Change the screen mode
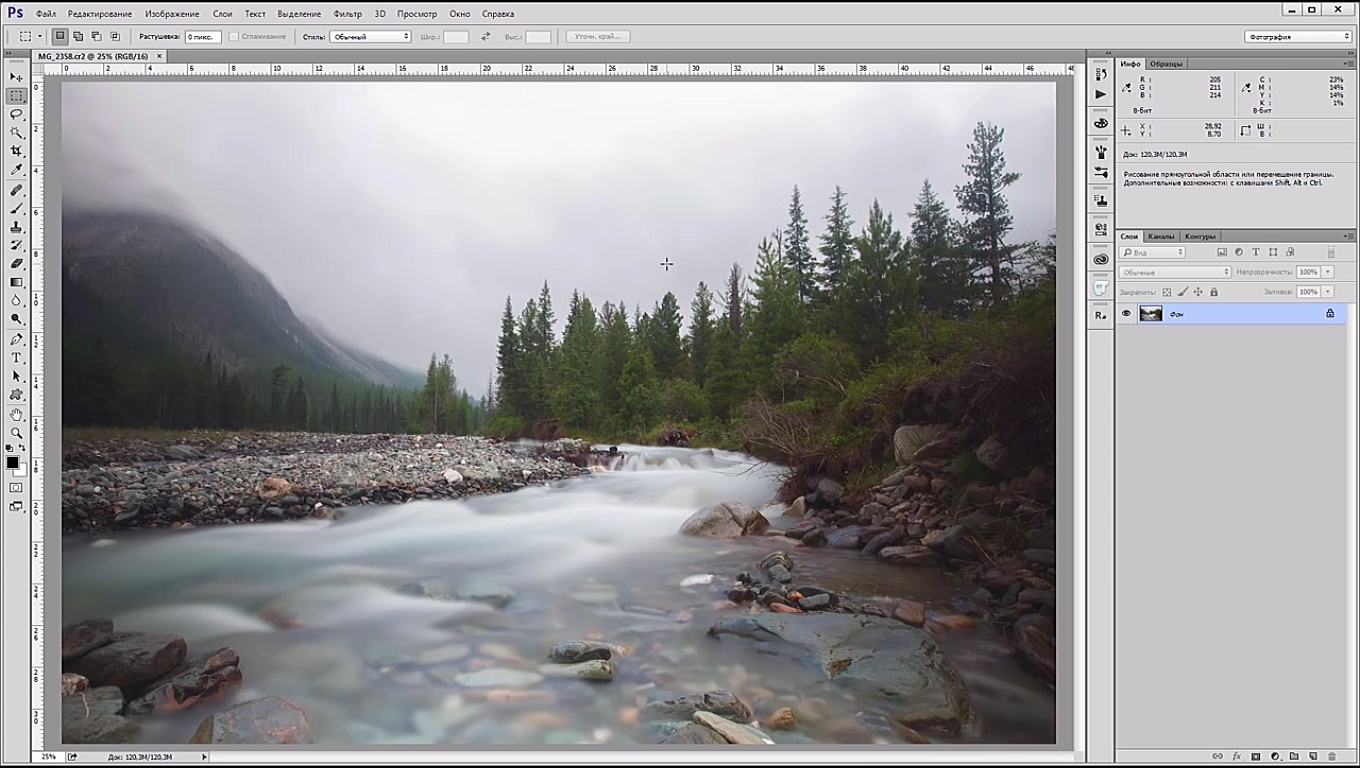The height and width of the screenshot is (768, 1360). pyautogui.click(x=16, y=507)
